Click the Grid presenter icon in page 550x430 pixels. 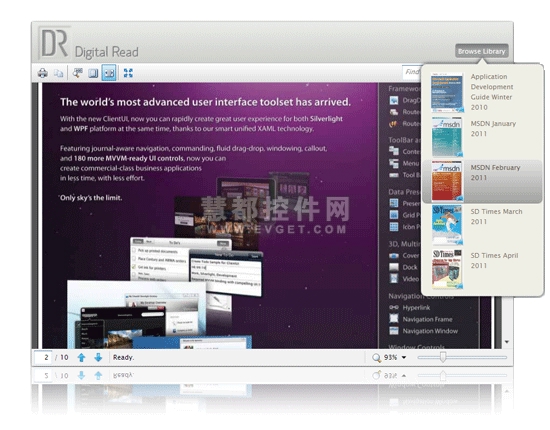pyautogui.click(x=394, y=215)
